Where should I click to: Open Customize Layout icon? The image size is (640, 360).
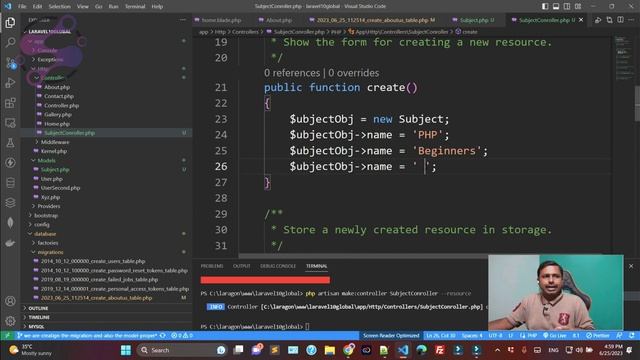578,6
